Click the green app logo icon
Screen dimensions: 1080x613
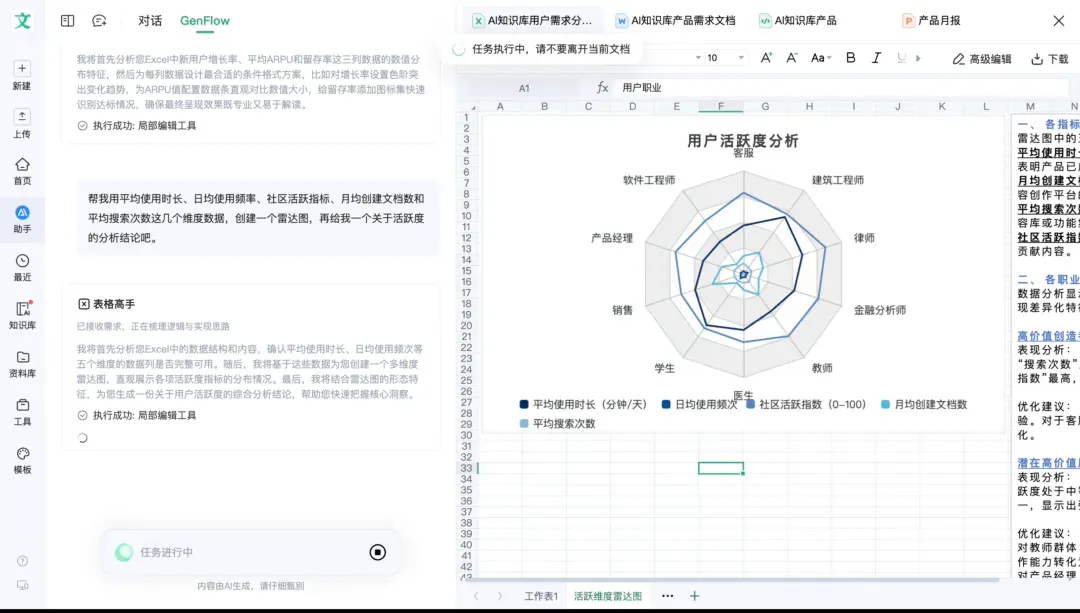(x=22, y=21)
